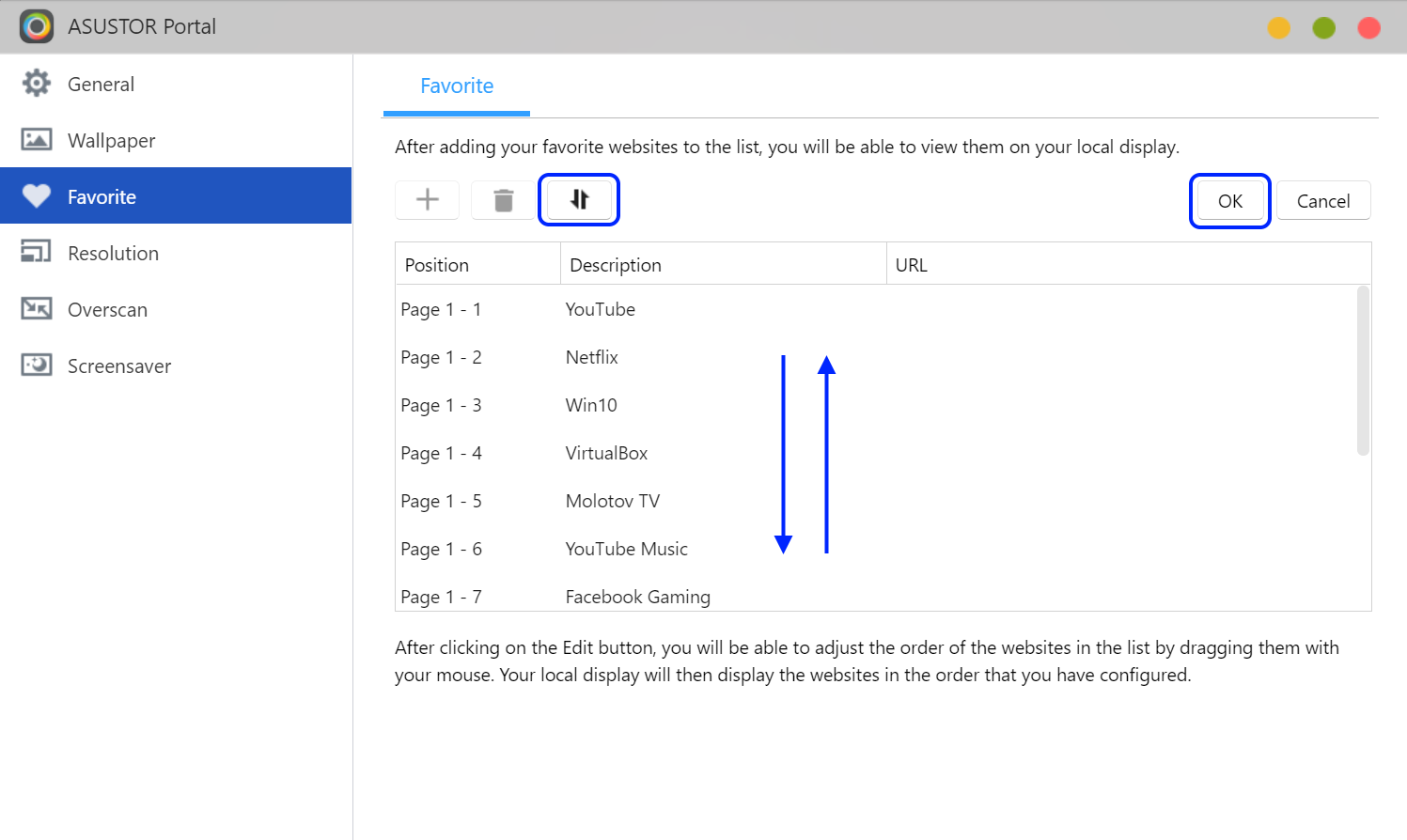Discard changes with Cancel button
This screenshot has width=1407, height=840.
pos(1323,200)
